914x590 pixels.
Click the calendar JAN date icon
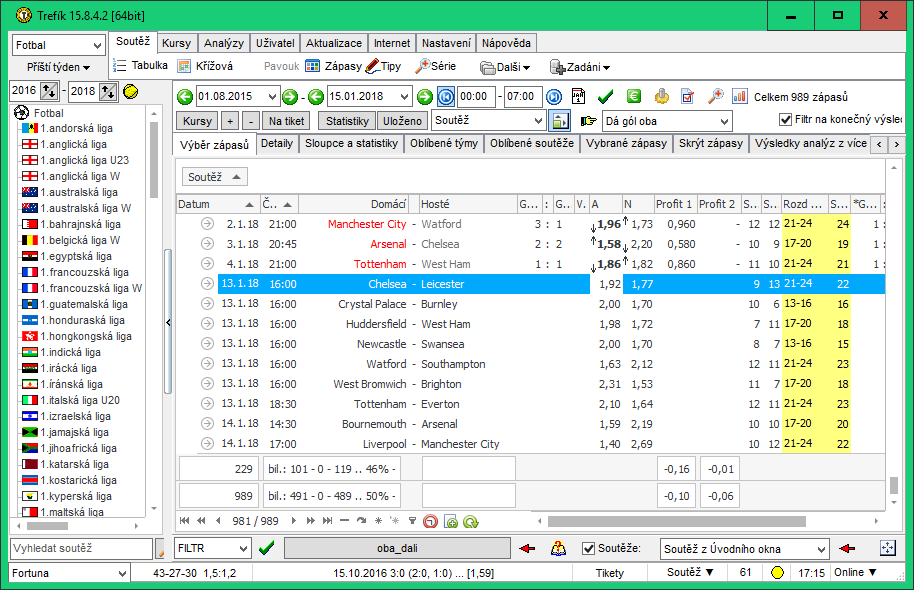click(578, 96)
